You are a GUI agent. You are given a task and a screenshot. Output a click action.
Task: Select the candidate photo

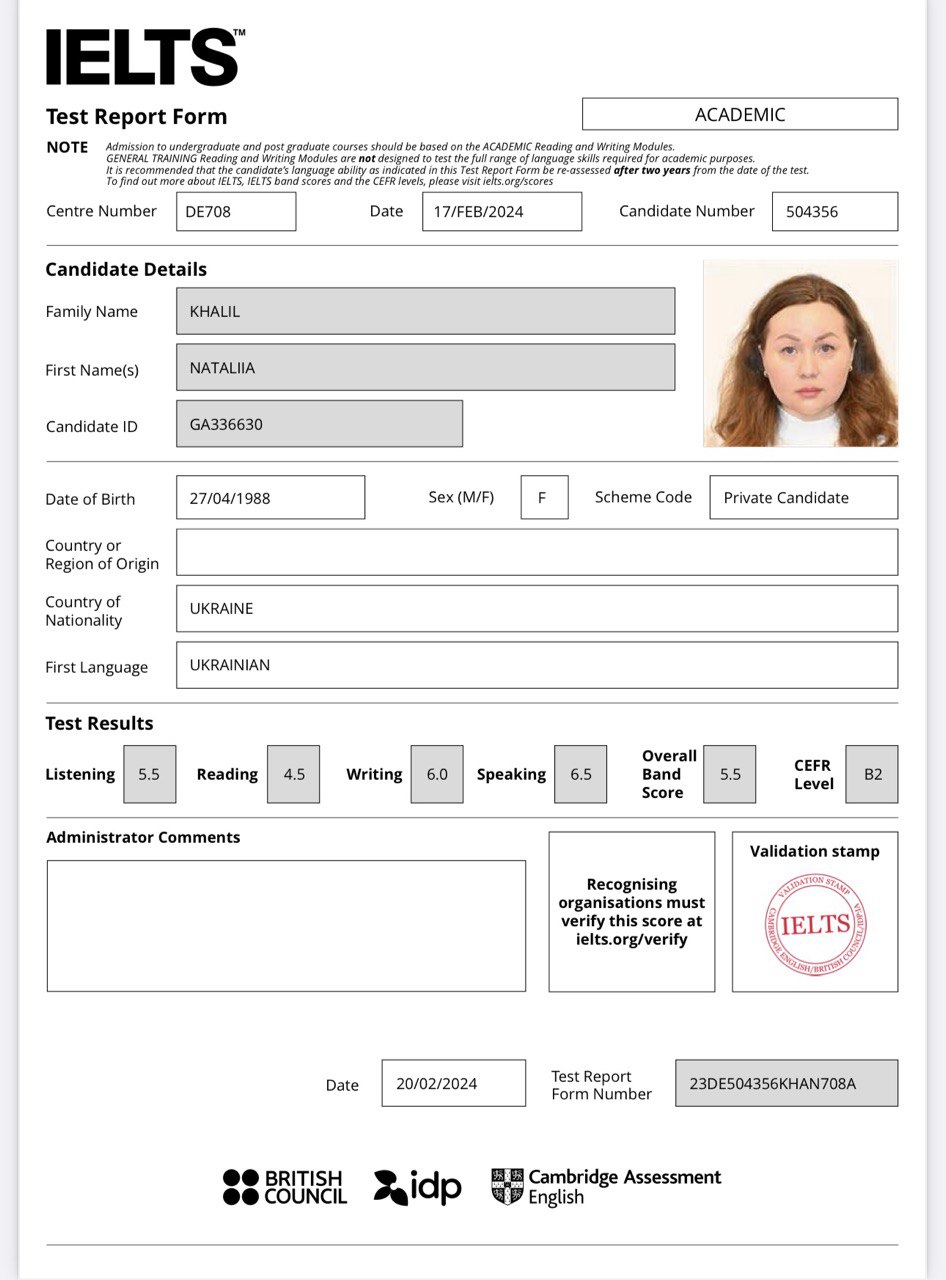click(x=801, y=353)
